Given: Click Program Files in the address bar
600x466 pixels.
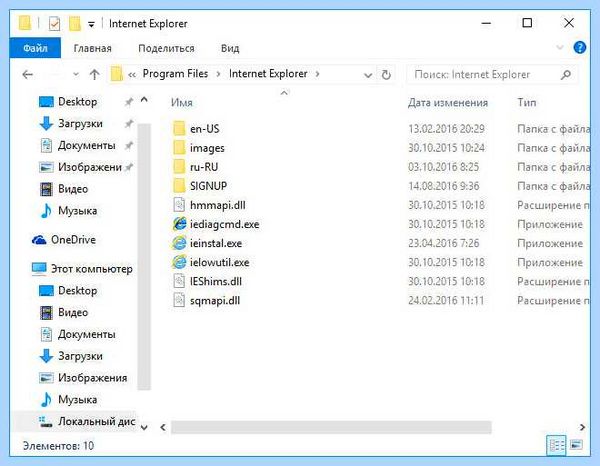Looking at the screenshot, I should tap(175, 73).
